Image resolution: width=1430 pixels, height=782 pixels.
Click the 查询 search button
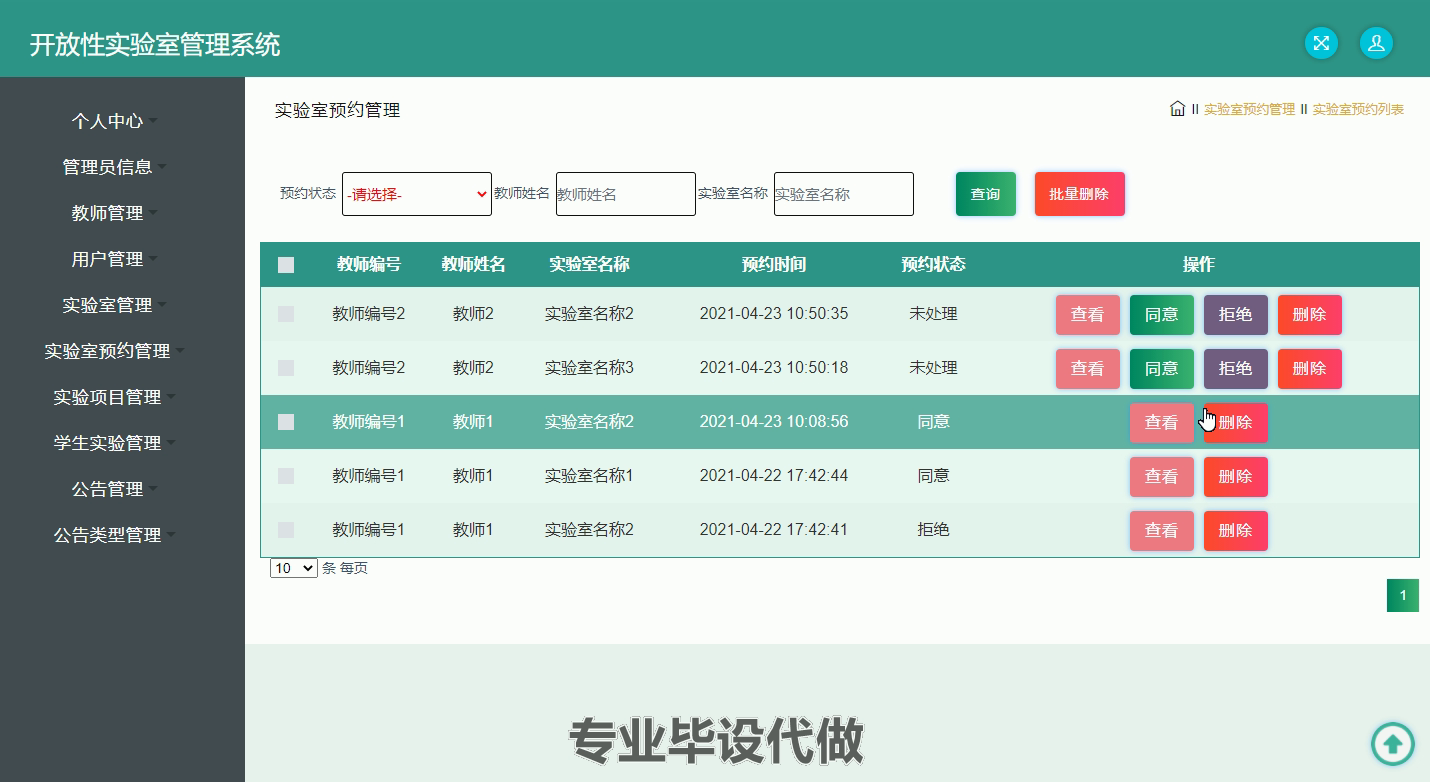[986, 194]
